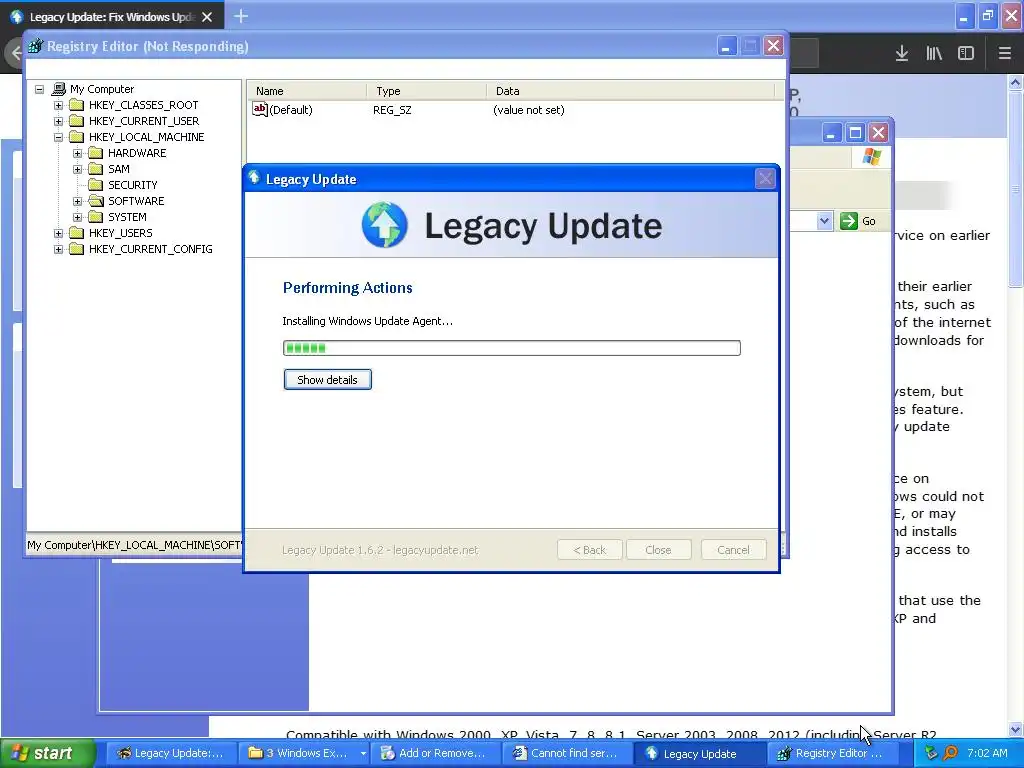Click browser page scrollbar up arrow
Image resolution: width=1024 pixels, height=768 pixels.
(1016, 82)
